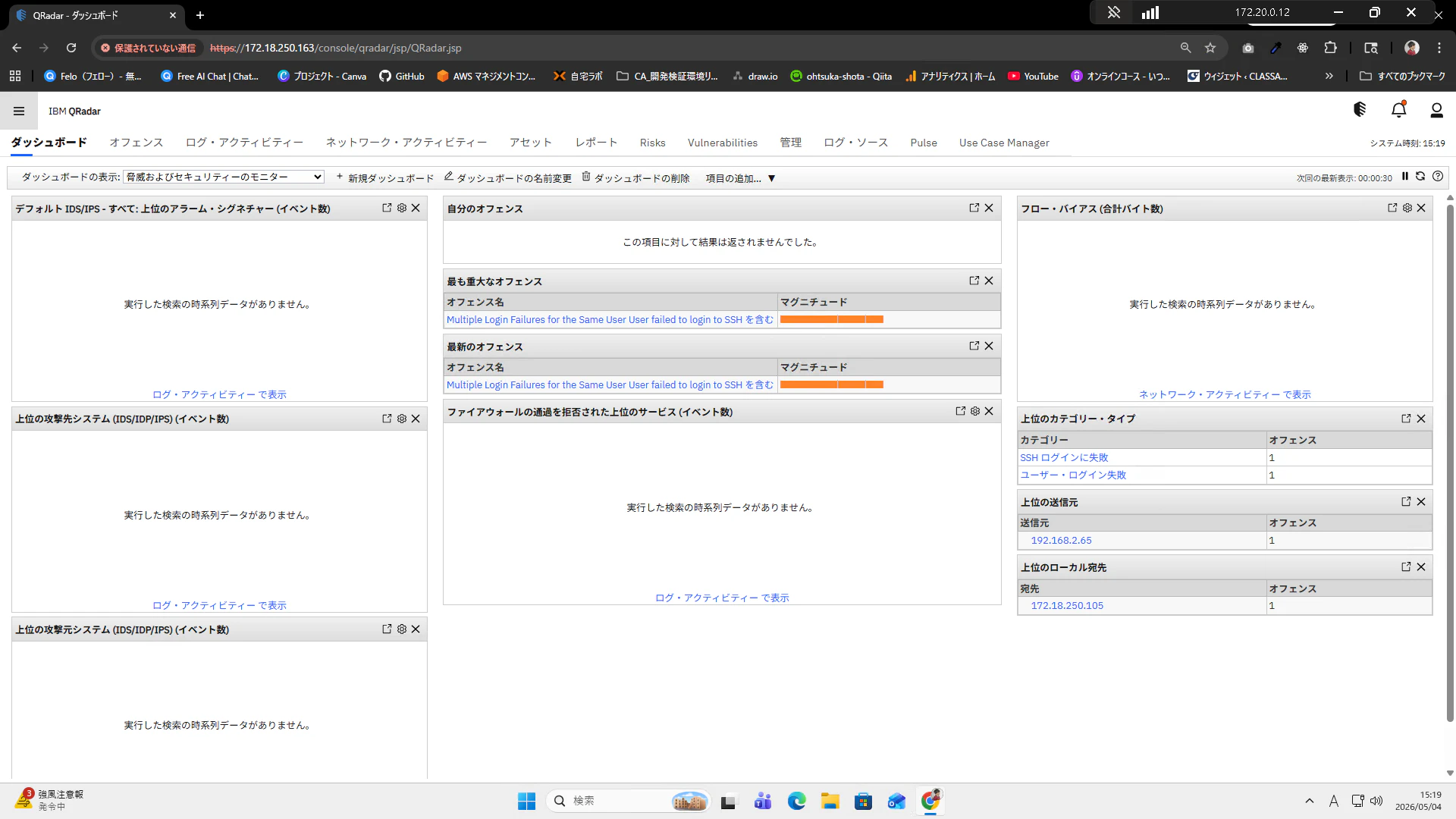Click ダッシュボードの削除

[x=635, y=178]
